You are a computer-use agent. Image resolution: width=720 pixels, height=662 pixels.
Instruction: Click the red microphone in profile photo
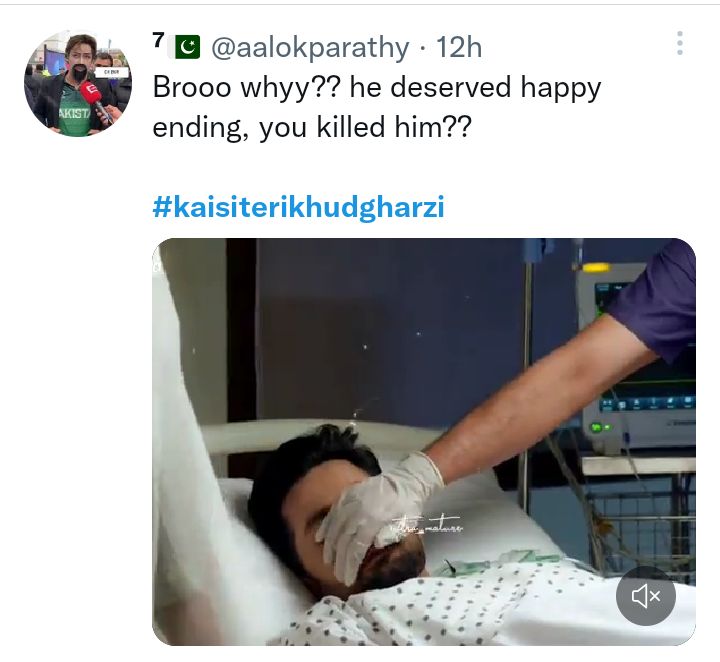pos(95,101)
